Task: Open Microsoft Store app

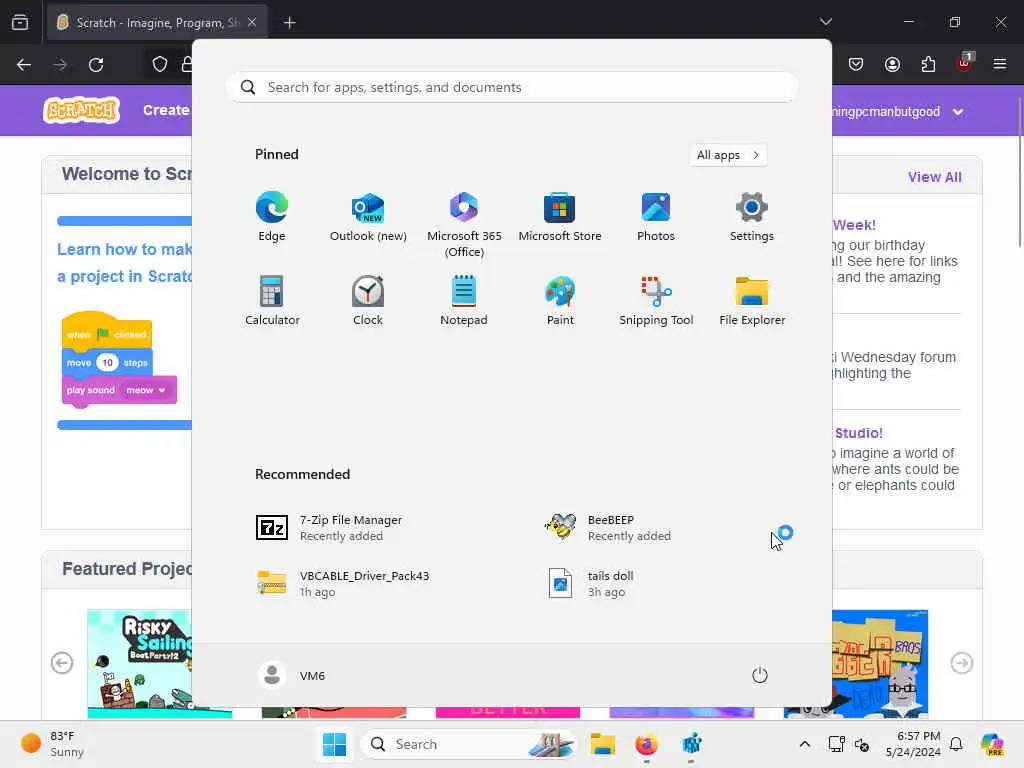Action: (560, 217)
